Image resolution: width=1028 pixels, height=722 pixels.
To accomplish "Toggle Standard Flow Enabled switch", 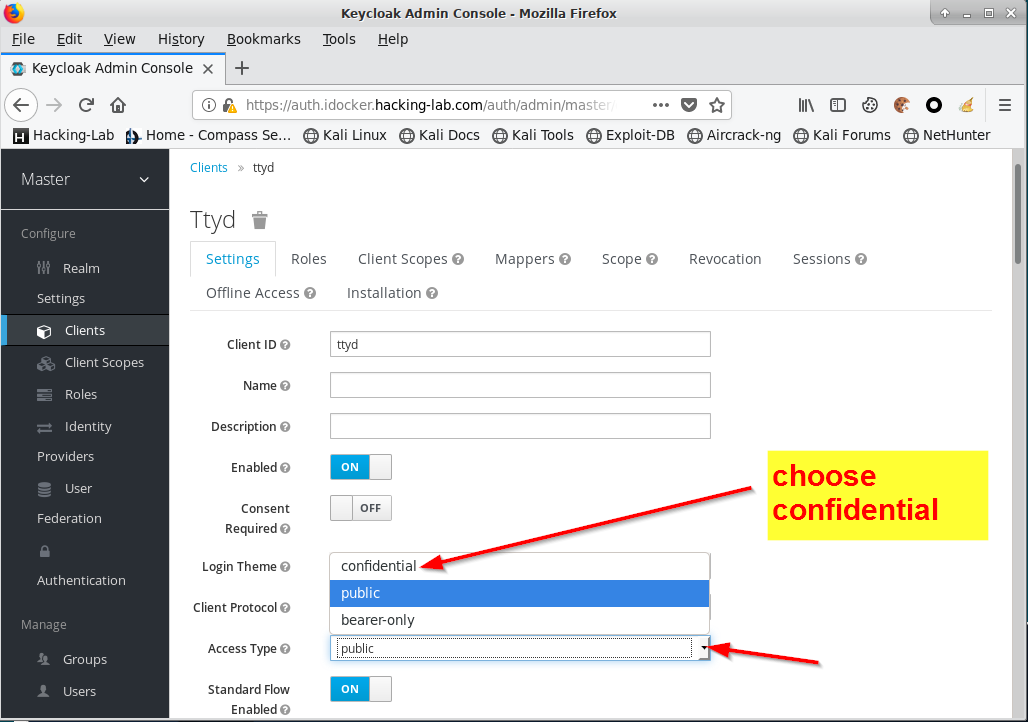I will [x=361, y=689].
